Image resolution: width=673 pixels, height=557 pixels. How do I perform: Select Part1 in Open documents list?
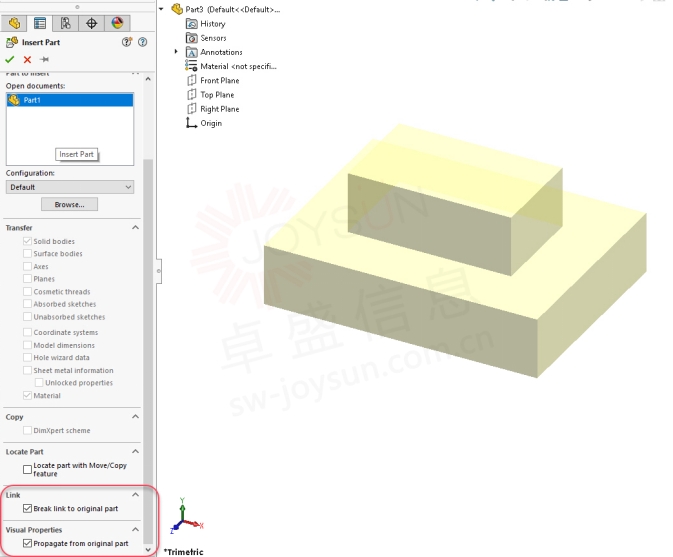pos(70,100)
